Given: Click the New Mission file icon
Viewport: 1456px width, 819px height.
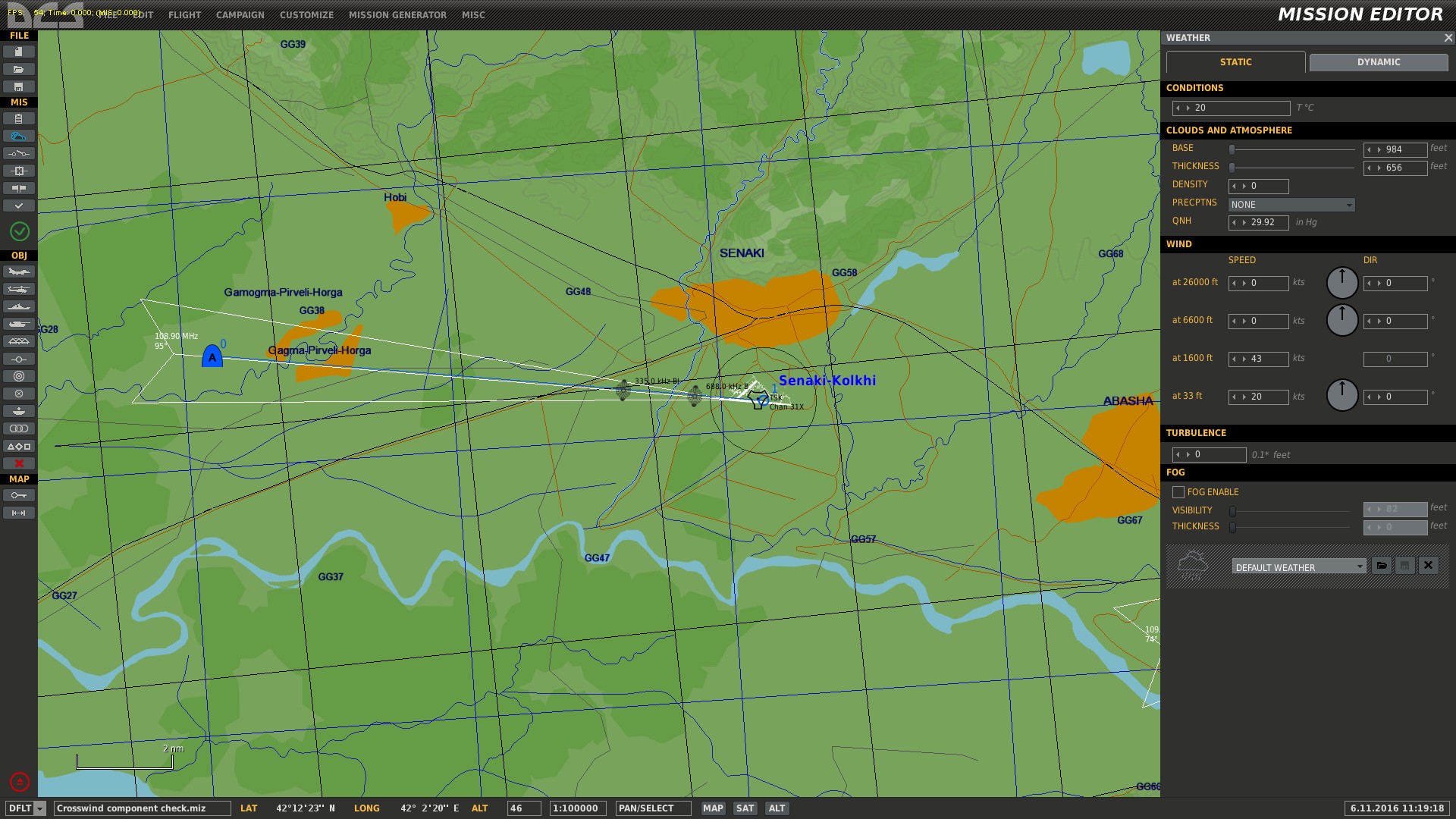Looking at the screenshot, I should click(x=19, y=52).
